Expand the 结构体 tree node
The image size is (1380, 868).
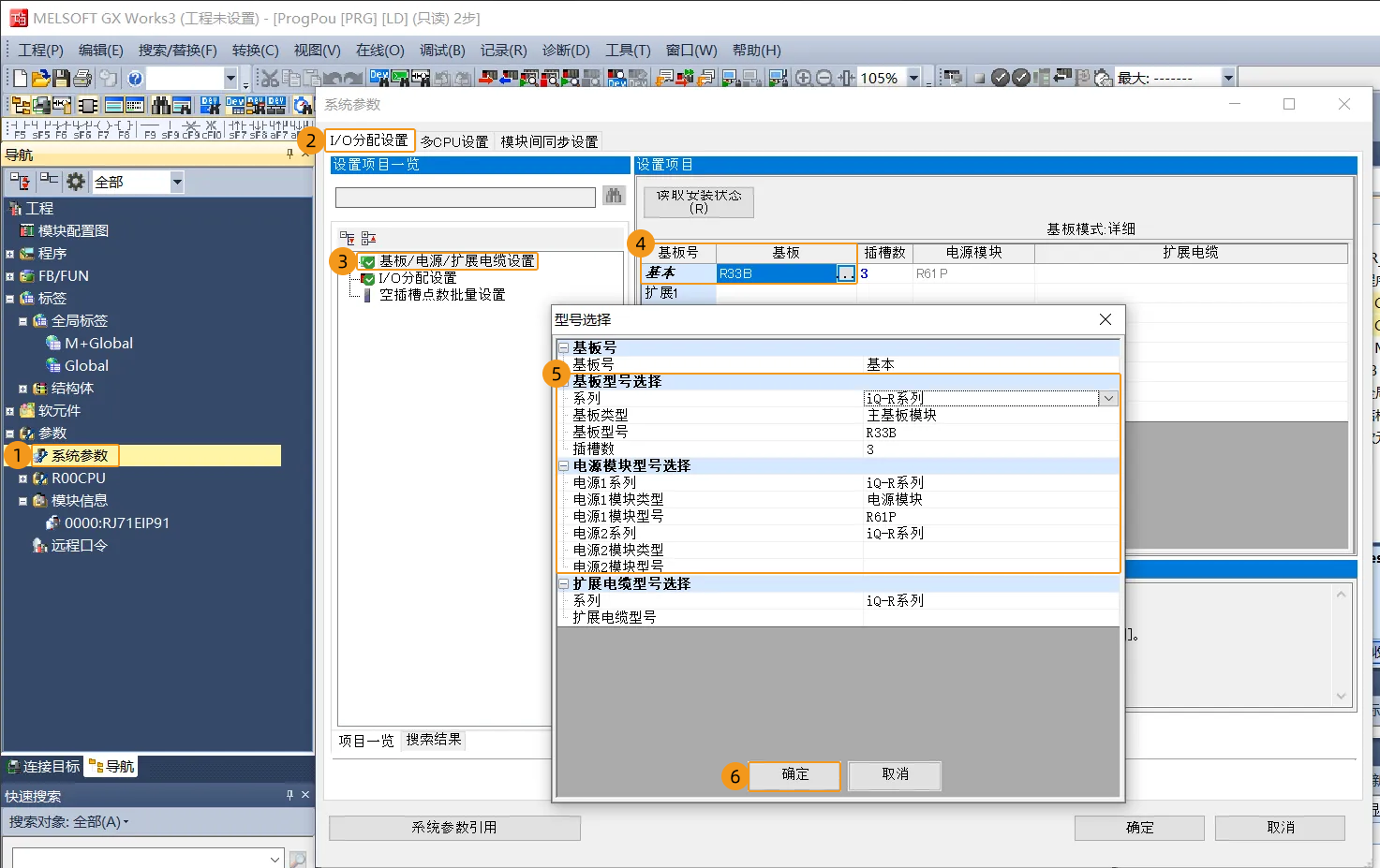pos(22,389)
